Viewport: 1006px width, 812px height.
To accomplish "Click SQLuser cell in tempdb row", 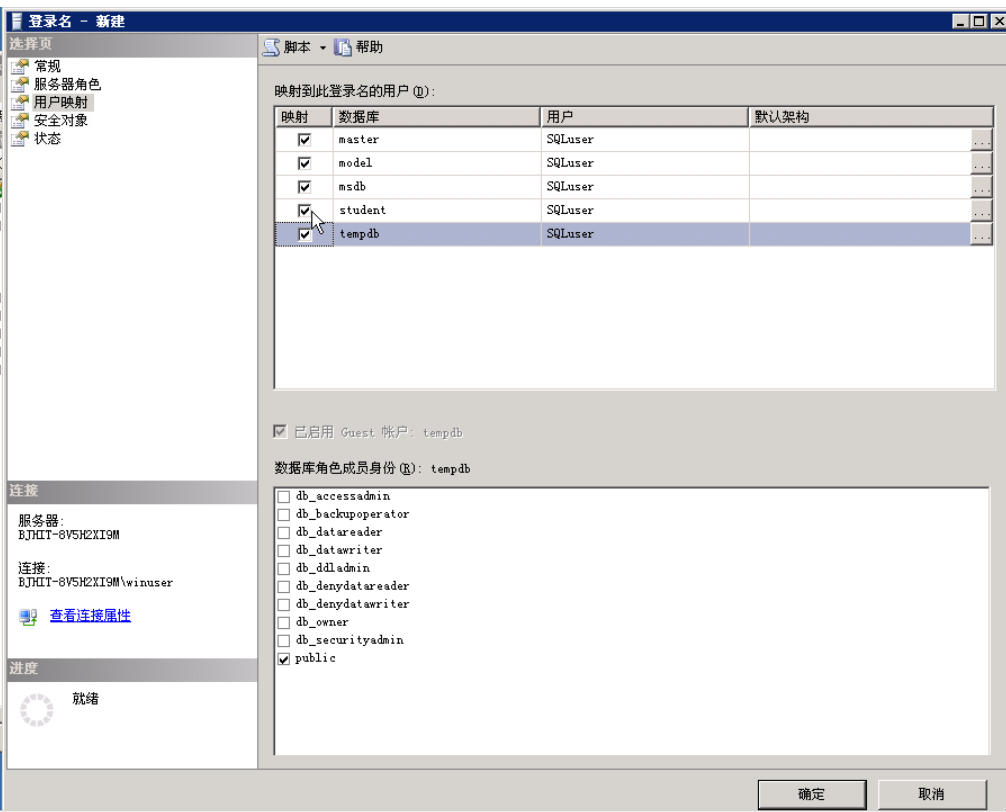I will coord(645,234).
